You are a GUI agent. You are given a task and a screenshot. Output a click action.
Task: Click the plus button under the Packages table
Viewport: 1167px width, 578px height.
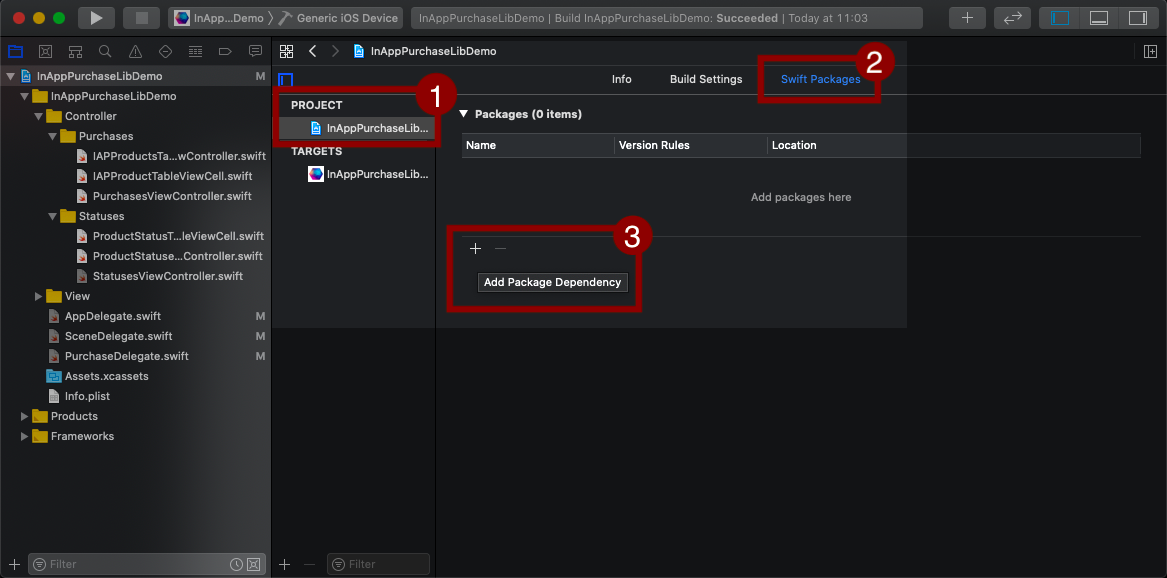476,248
